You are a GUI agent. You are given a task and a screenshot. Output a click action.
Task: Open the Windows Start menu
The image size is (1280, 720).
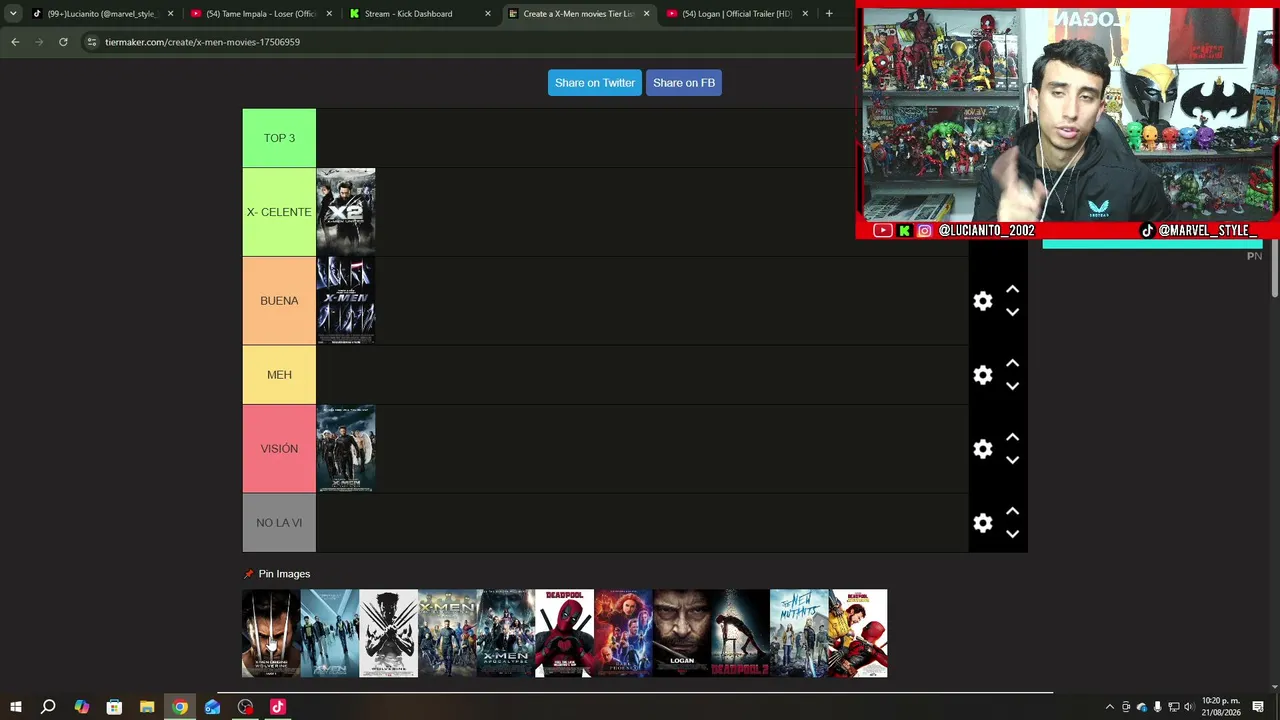tap(16, 707)
